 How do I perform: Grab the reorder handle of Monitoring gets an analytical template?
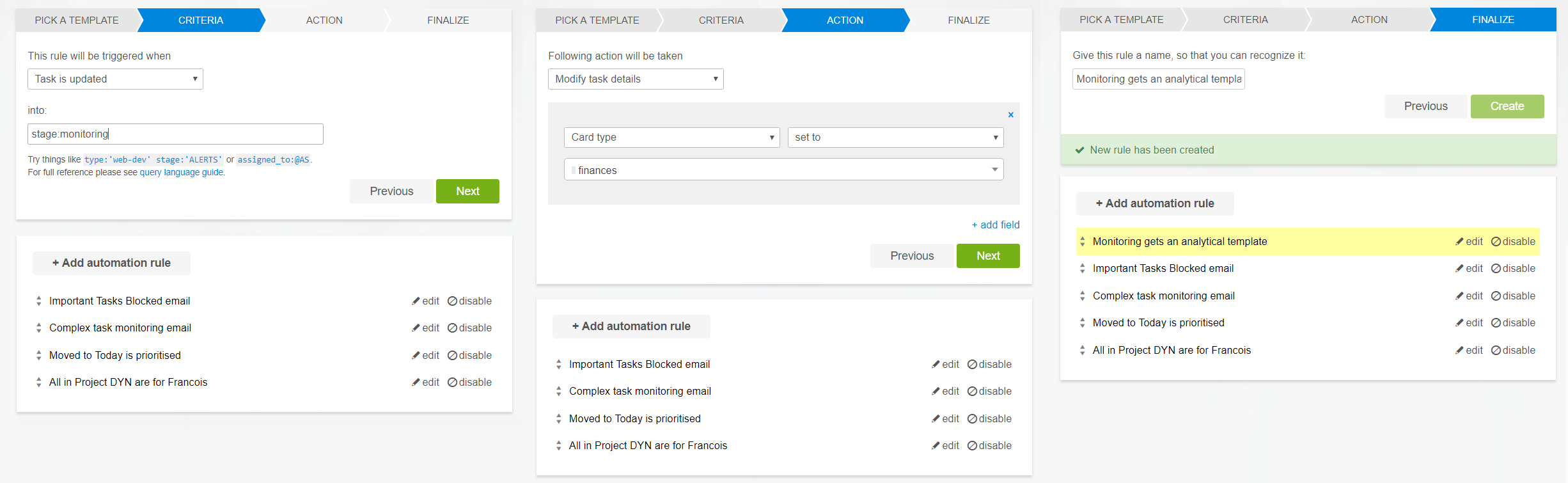click(x=1082, y=242)
